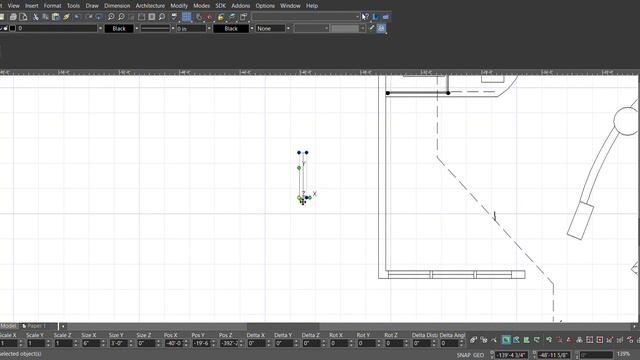The width and height of the screenshot is (640, 360).
Task: Toggle the SNAP status bar indicator
Action: point(464,355)
